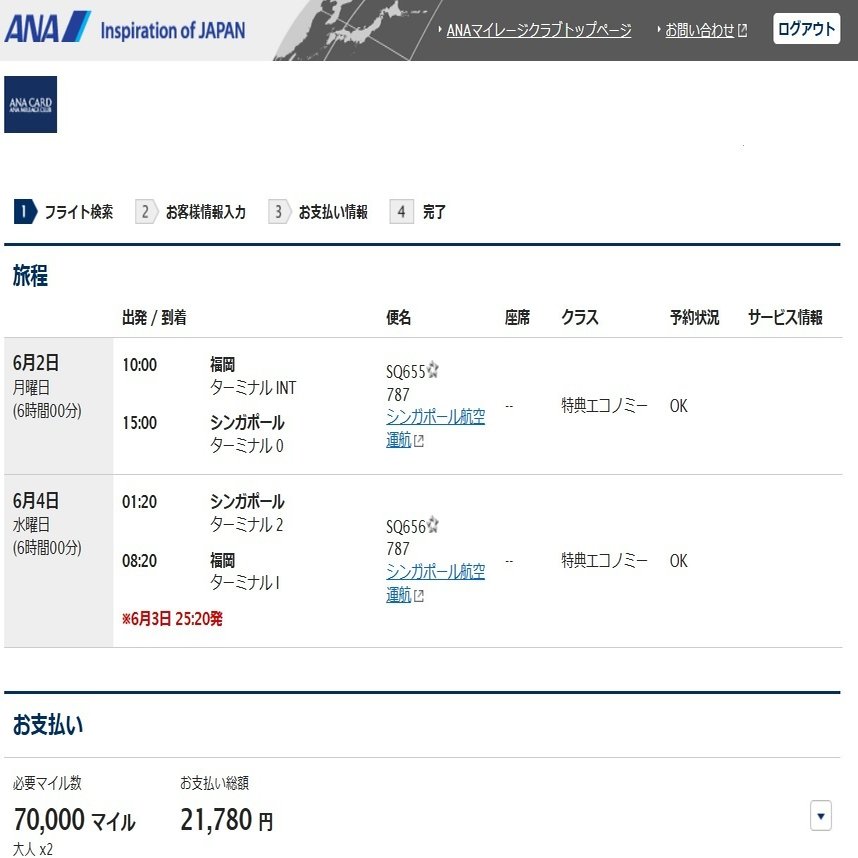Click the Star Alliance icon beside SQ655
The height and width of the screenshot is (858, 858).
[433, 369]
